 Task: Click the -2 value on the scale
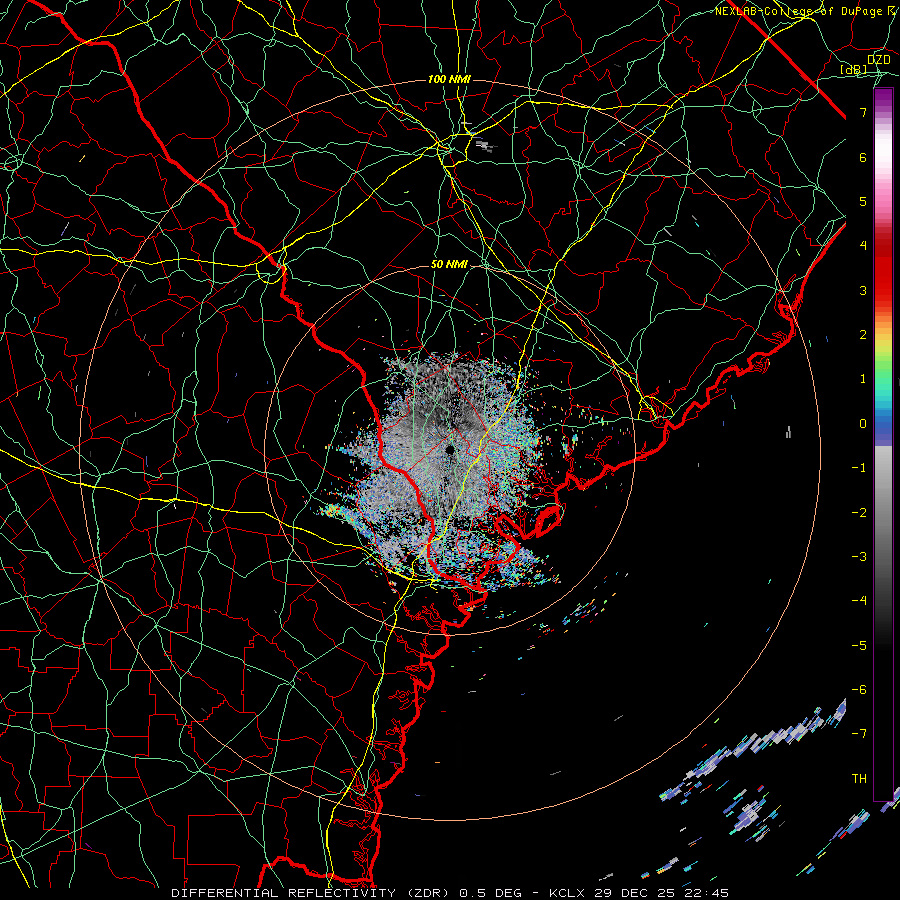[x=859, y=513]
